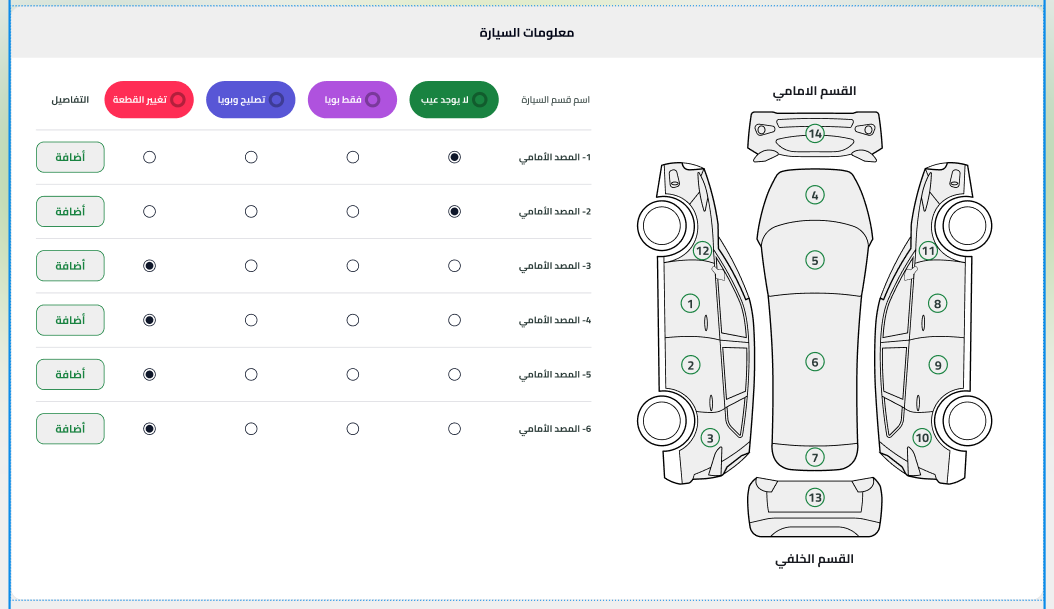Mark row 1 as 'تغيير القطعة'
Viewport: 1054px width, 609px height.
click(x=150, y=158)
